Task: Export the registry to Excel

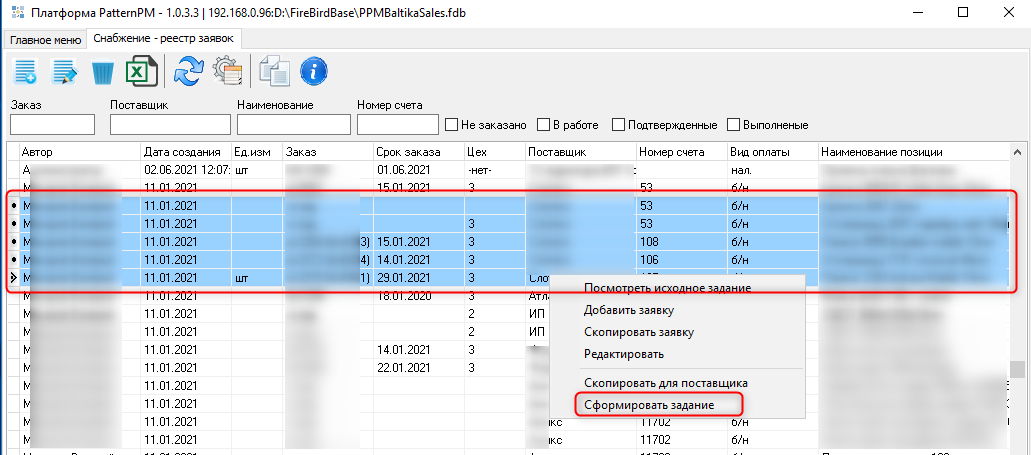Action: coord(142,72)
